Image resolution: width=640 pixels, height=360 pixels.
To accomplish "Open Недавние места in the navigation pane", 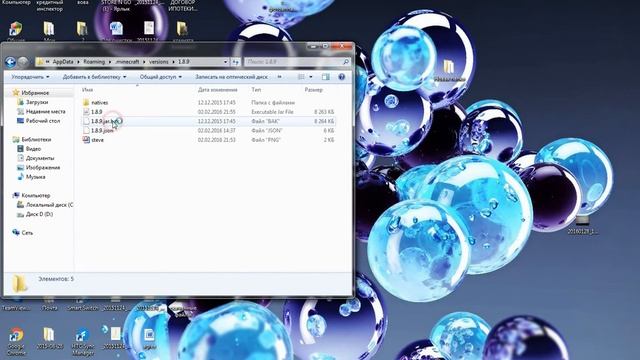I will click(45, 111).
